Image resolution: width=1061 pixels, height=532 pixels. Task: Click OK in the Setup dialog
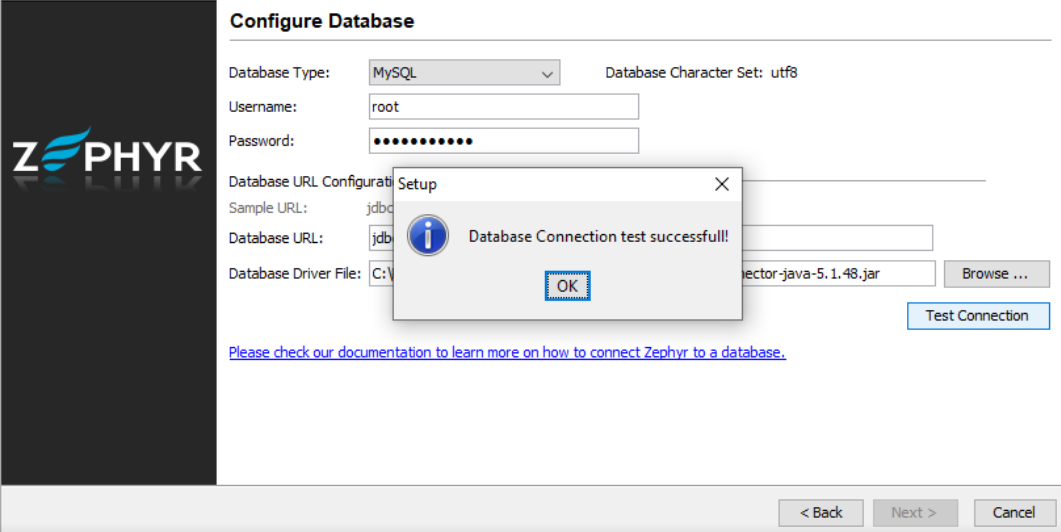[x=567, y=286]
